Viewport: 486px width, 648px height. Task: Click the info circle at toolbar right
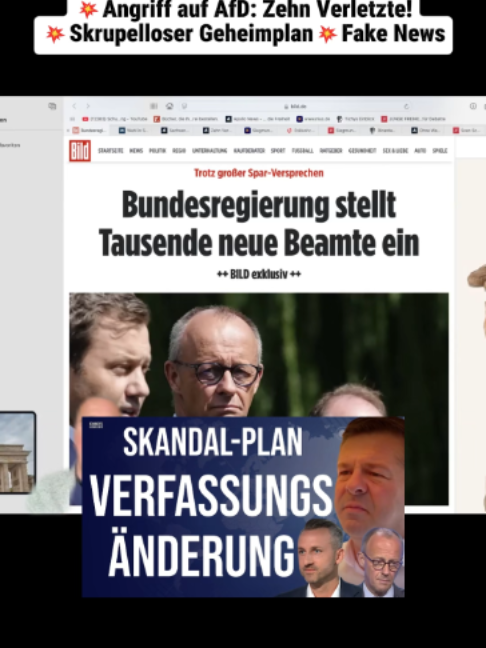tap(473, 106)
